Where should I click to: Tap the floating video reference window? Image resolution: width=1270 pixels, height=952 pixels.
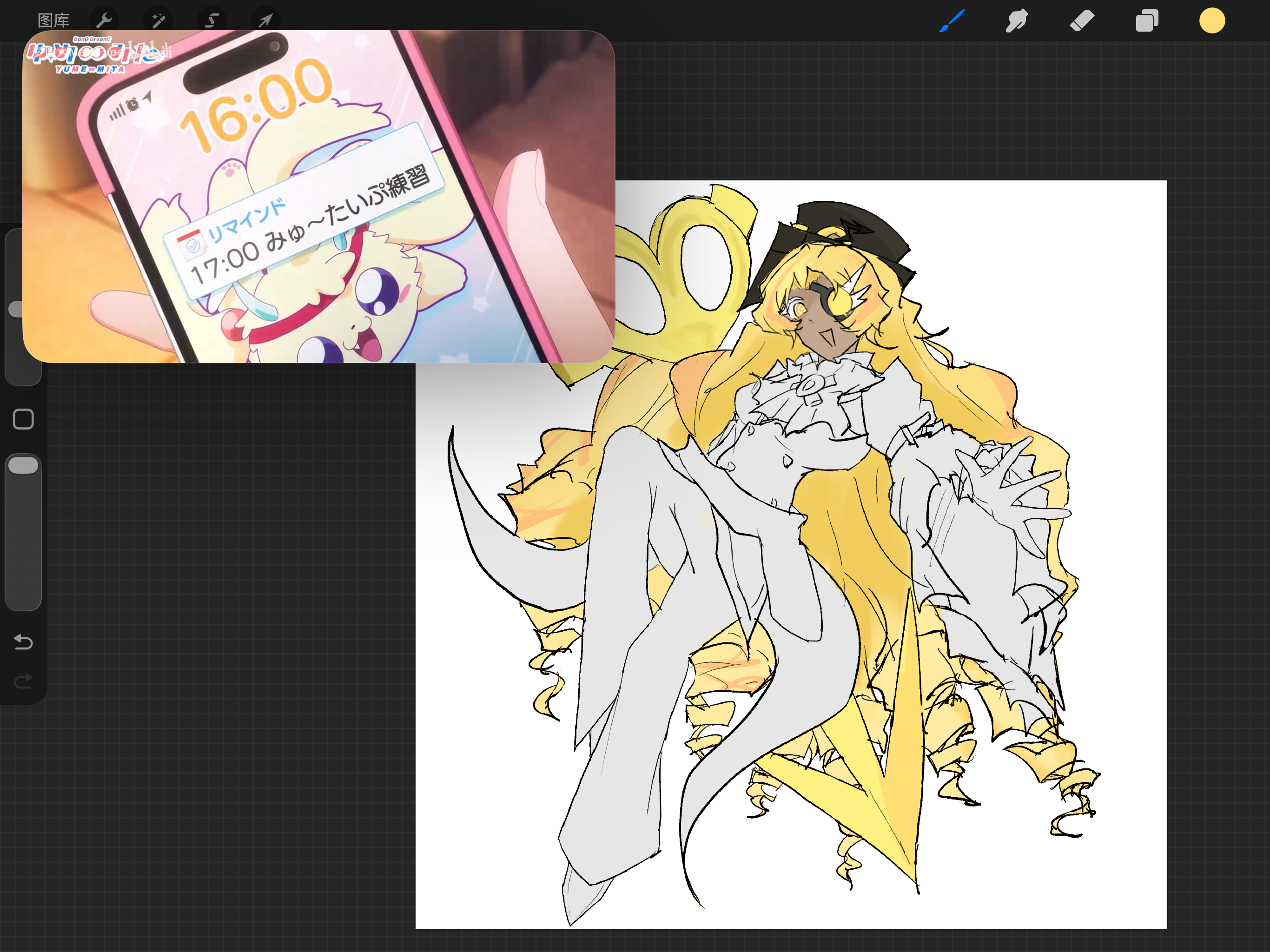pos(318,196)
